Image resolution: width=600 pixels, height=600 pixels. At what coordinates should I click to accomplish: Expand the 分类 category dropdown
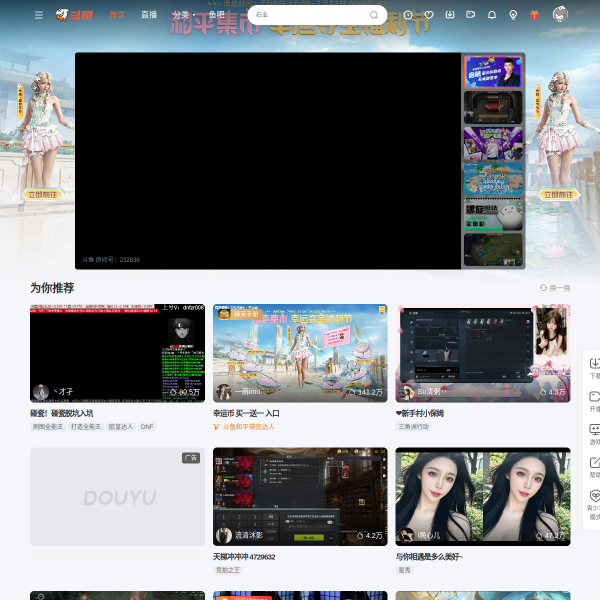184,15
